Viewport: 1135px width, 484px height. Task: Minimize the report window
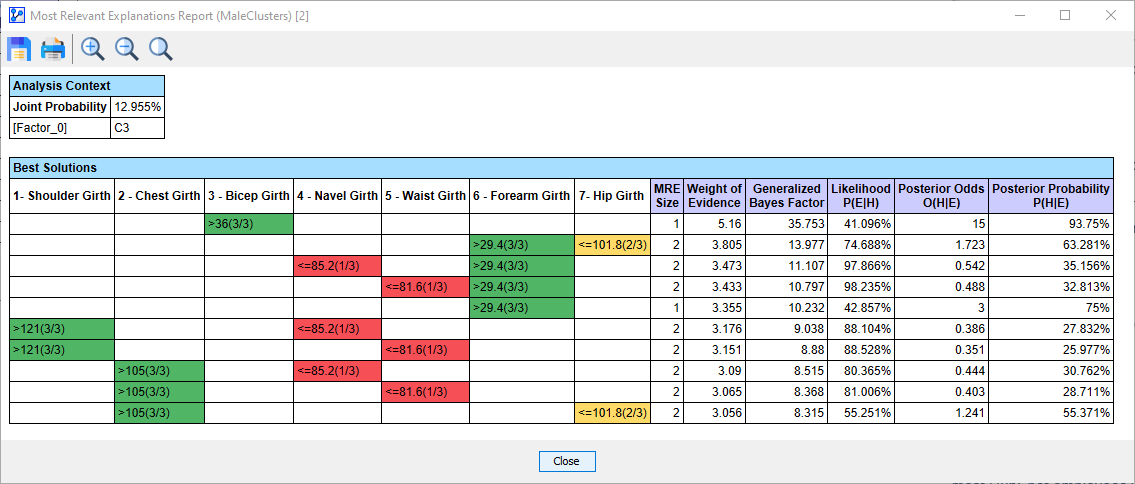coord(1019,15)
